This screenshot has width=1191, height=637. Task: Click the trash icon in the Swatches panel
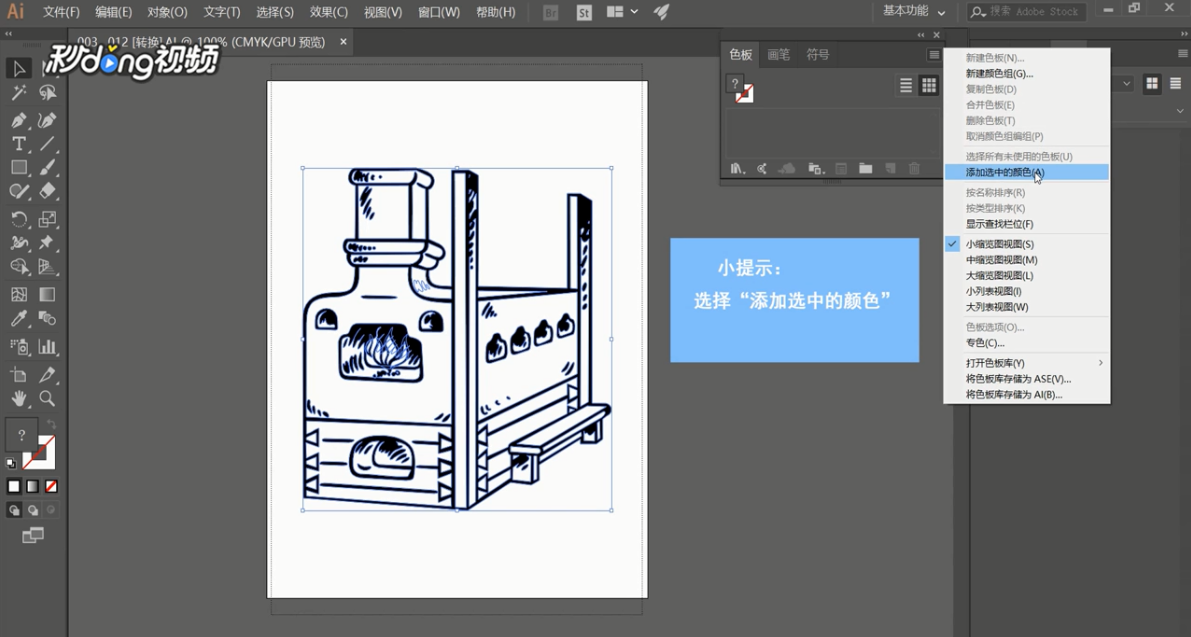915,168
